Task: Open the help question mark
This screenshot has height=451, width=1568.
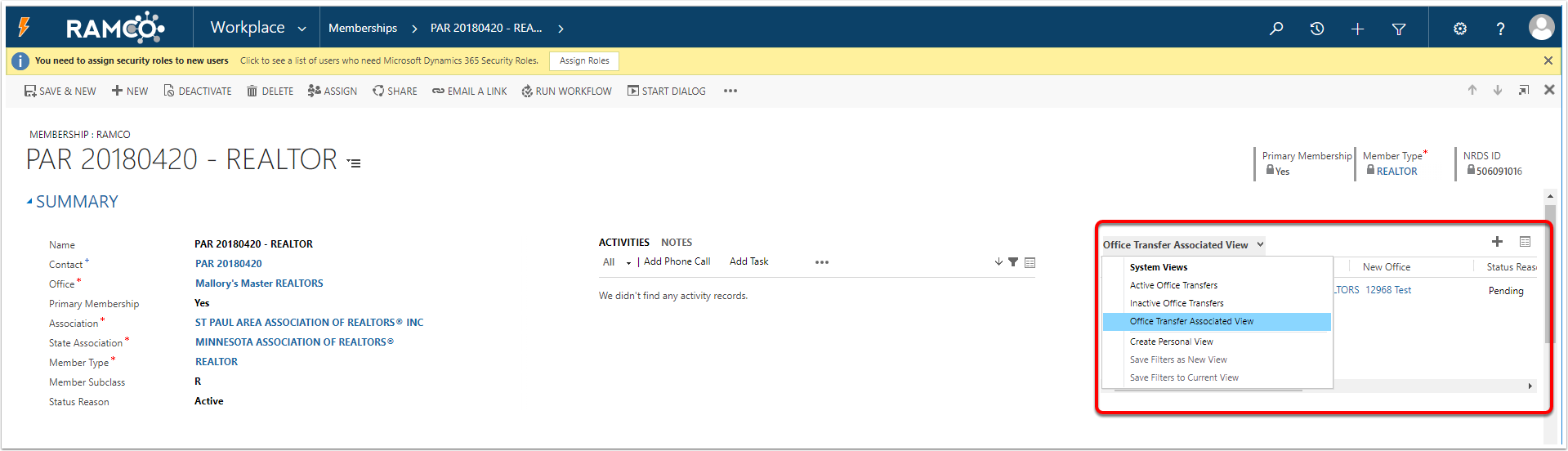Action: (1500, 29)
